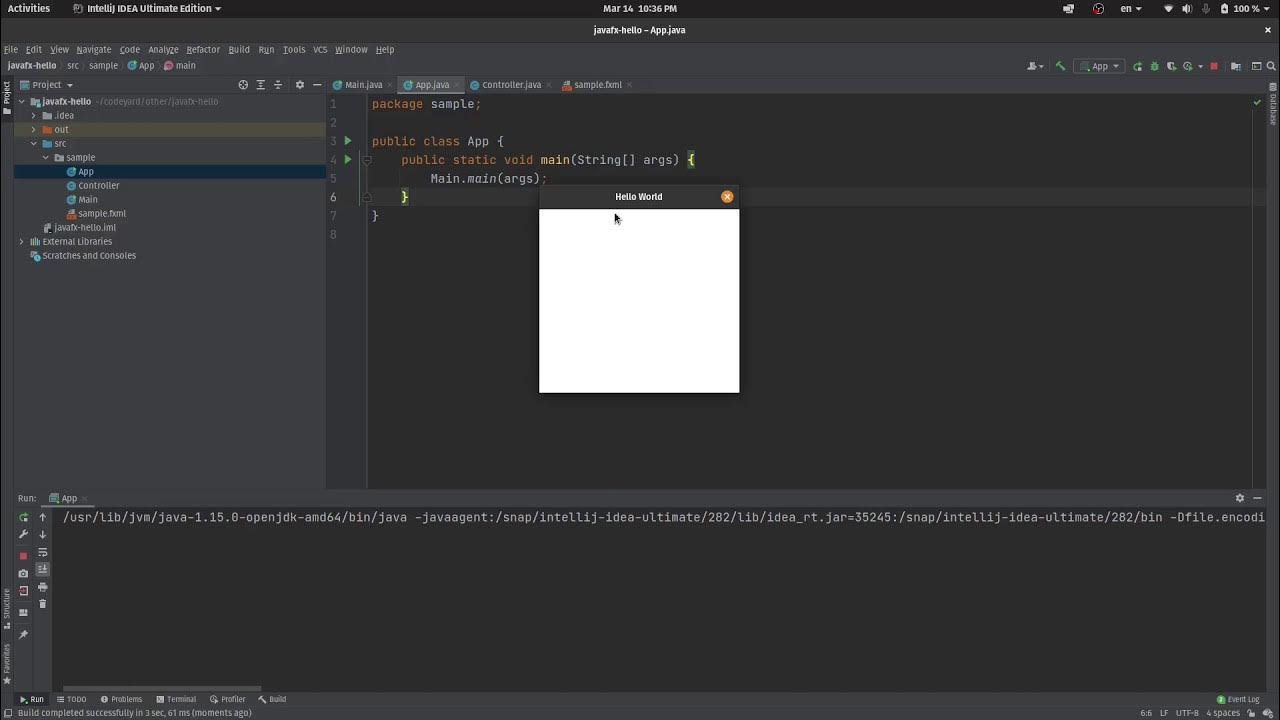This screenshot has width=1280, height=720.
Task: Toggle Favorites side tool window button
Action: click(x=6, y=665)
